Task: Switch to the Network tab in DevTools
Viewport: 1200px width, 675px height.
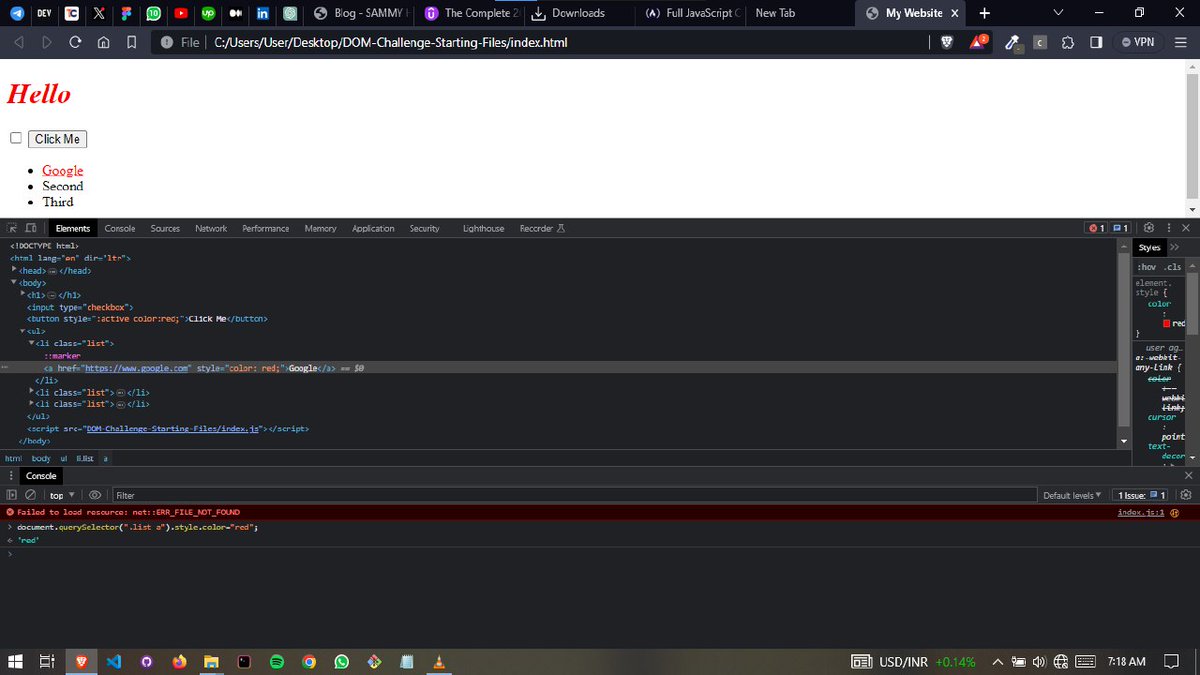Action: (211, 229)
